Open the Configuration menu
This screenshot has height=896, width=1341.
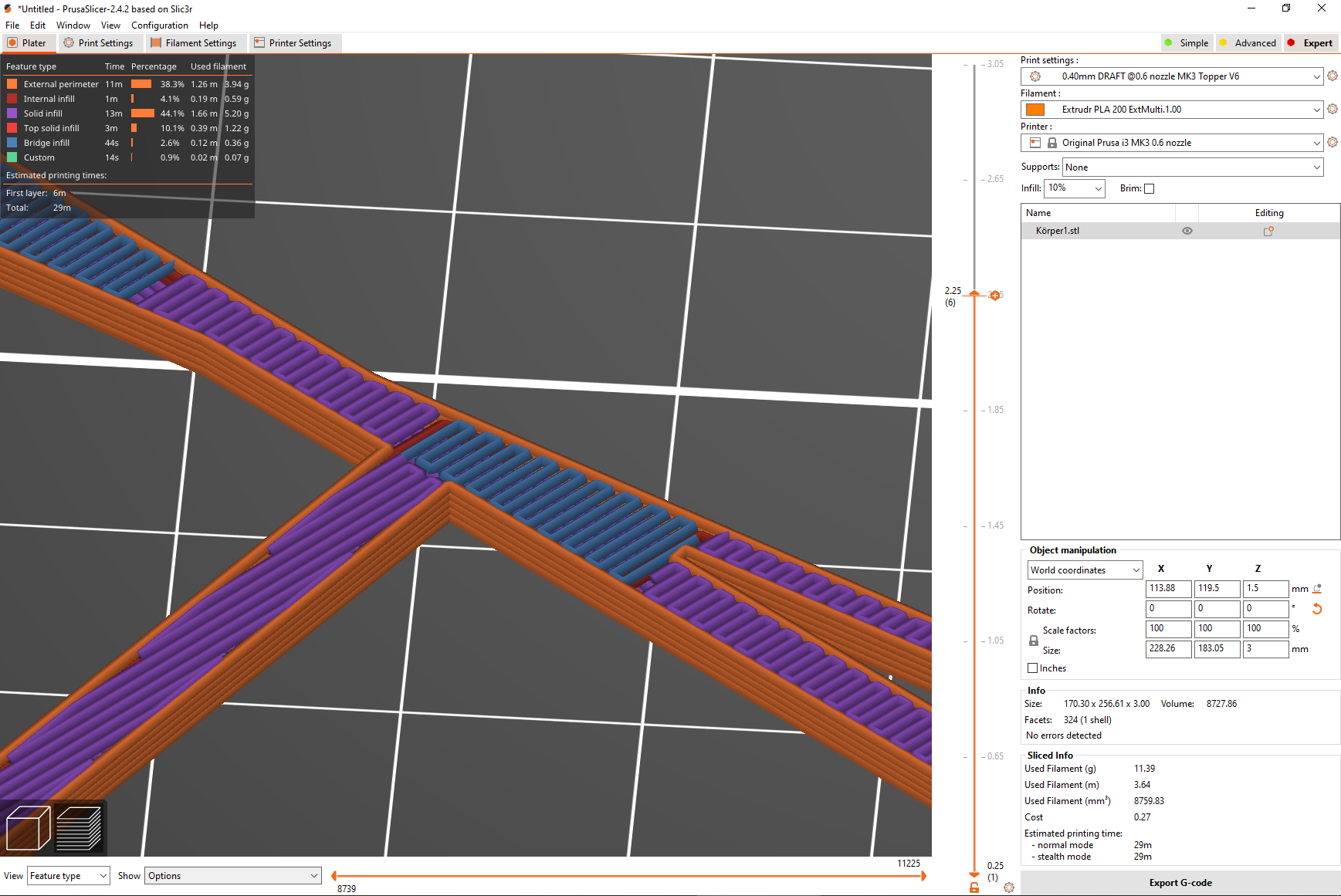[x=160, y=25]
